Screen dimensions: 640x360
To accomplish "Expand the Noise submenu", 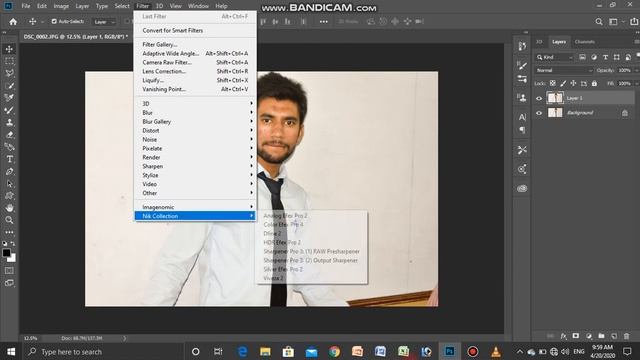I will (x=195, y=140).
